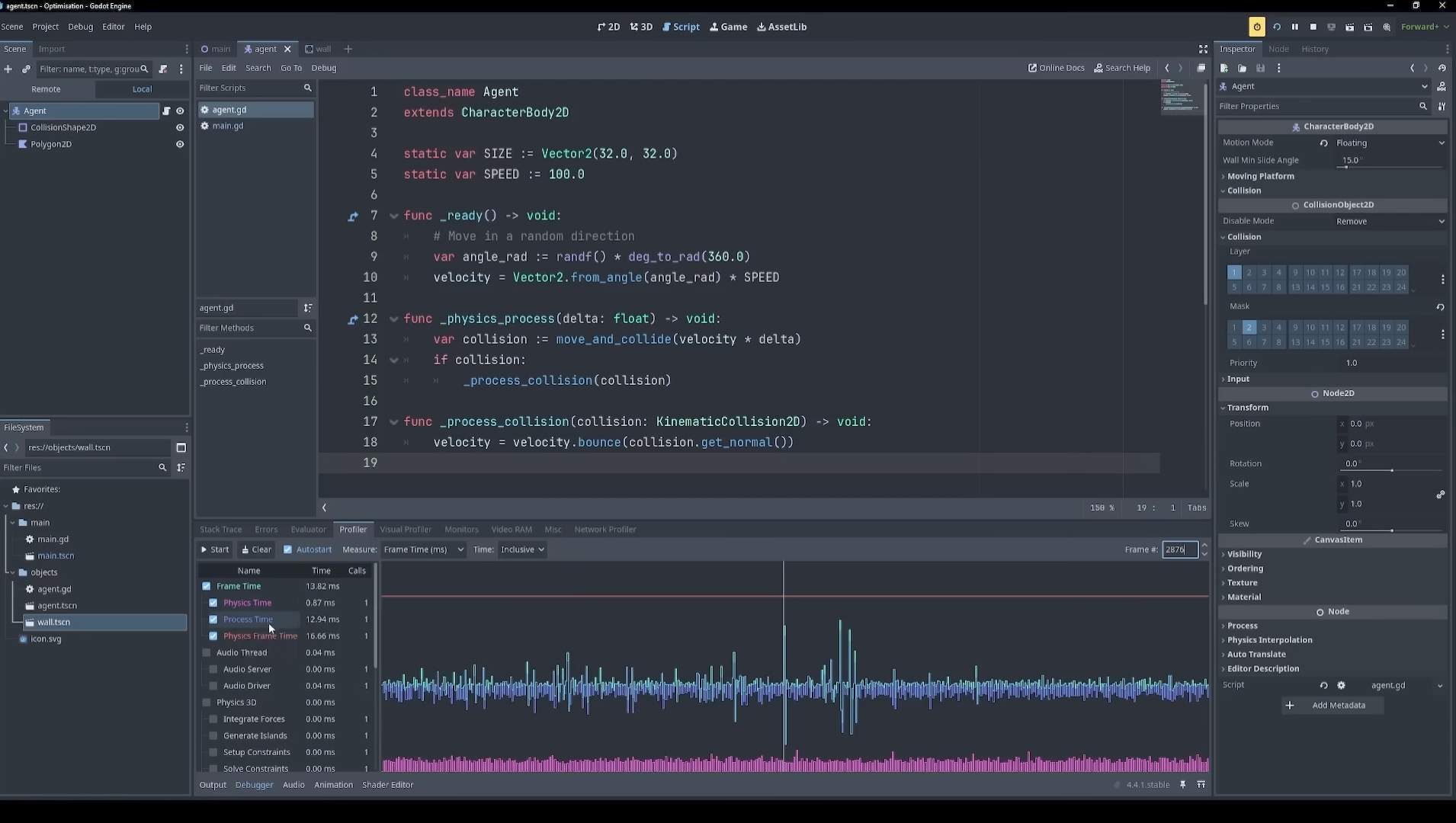Enable the Audio Thread checkbox
Viewport: 1456px width, 823px height.
click(x=207, y=653)
